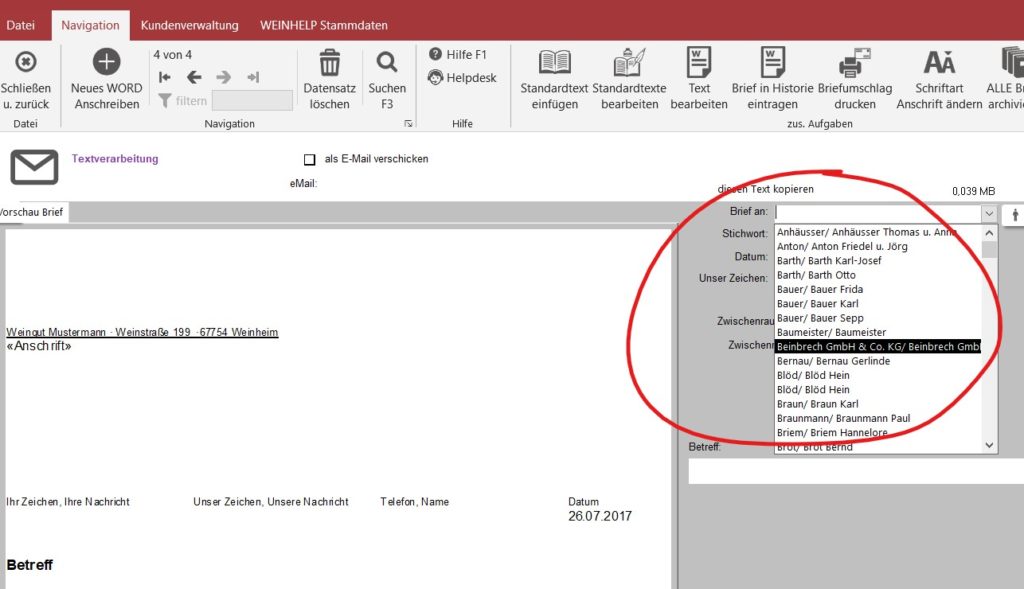Create a Neues WORD Anschreiben

(x=106, y=62)
